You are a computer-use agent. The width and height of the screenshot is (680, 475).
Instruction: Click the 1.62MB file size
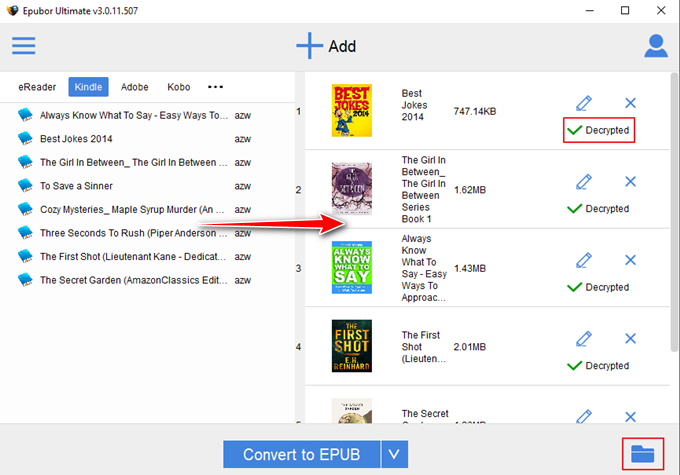[470, 190]
